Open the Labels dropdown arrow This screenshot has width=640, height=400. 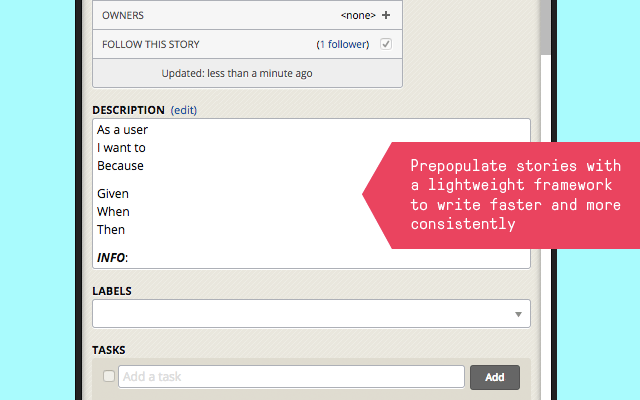[518, 314]
